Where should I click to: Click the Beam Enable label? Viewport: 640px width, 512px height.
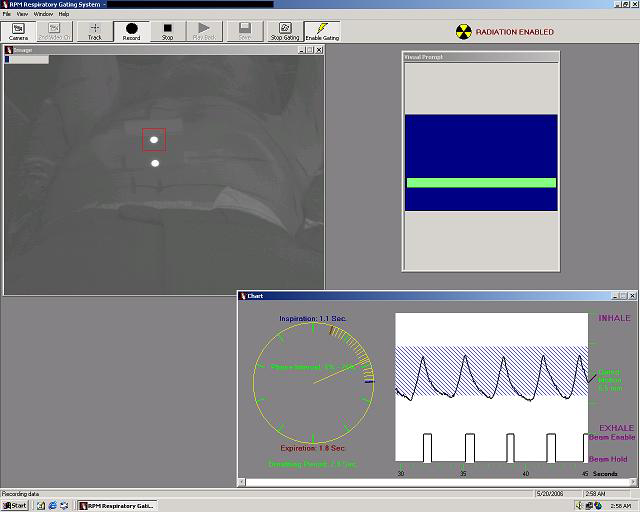pos(612,437)
